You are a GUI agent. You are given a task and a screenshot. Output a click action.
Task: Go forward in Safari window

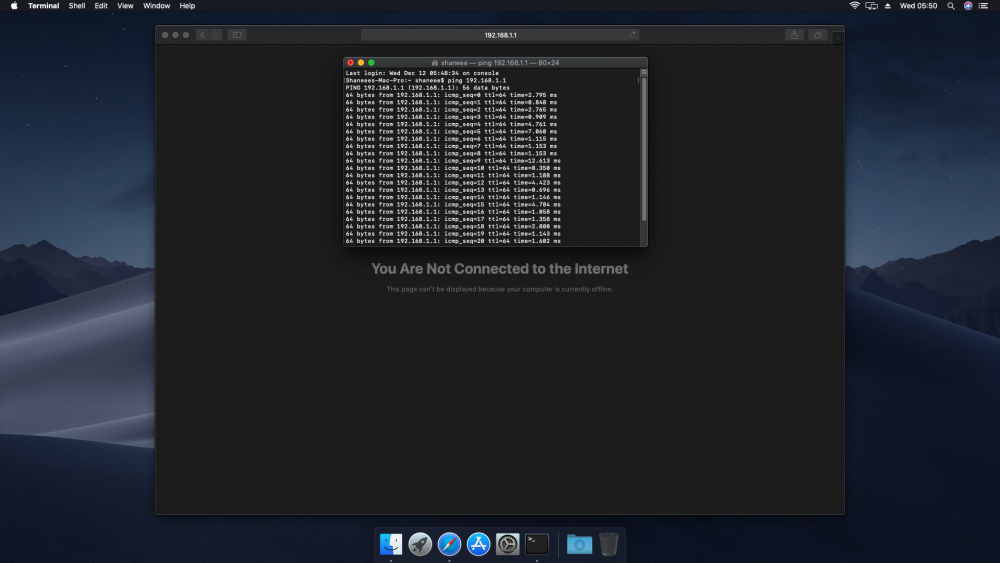[x=216, y=35]
